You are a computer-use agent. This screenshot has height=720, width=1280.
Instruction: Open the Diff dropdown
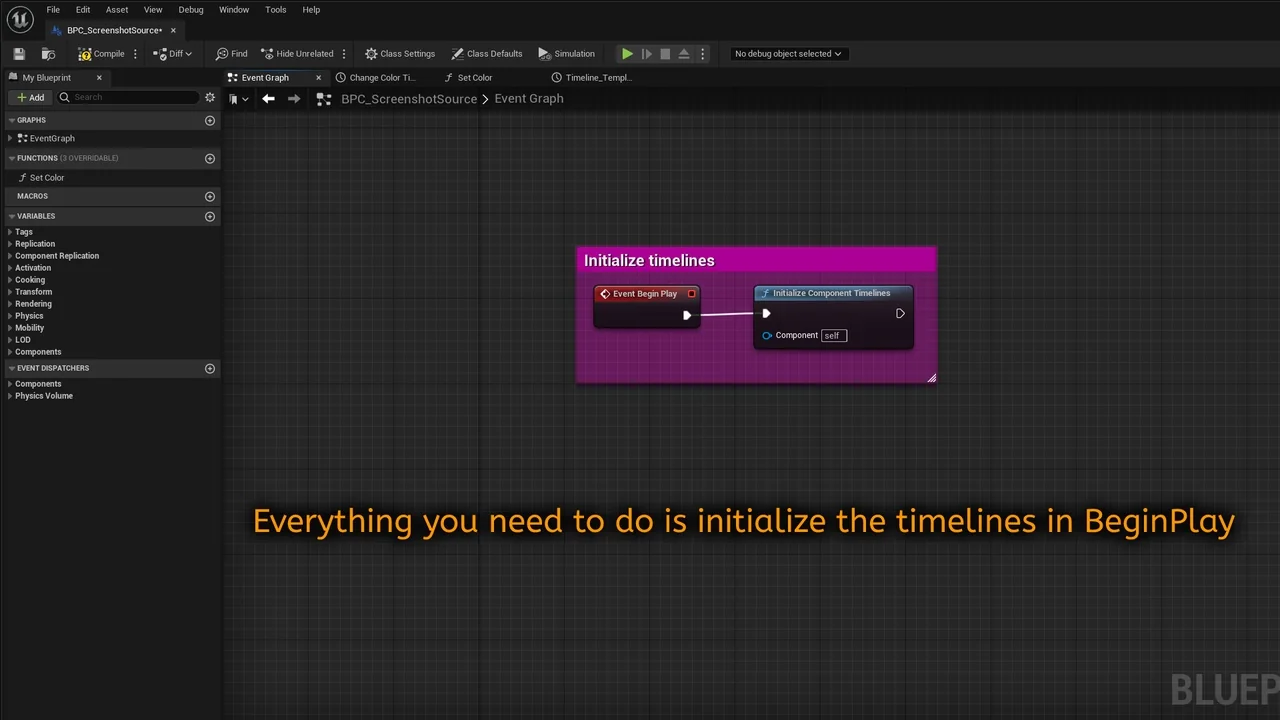(x=174, y=54)
